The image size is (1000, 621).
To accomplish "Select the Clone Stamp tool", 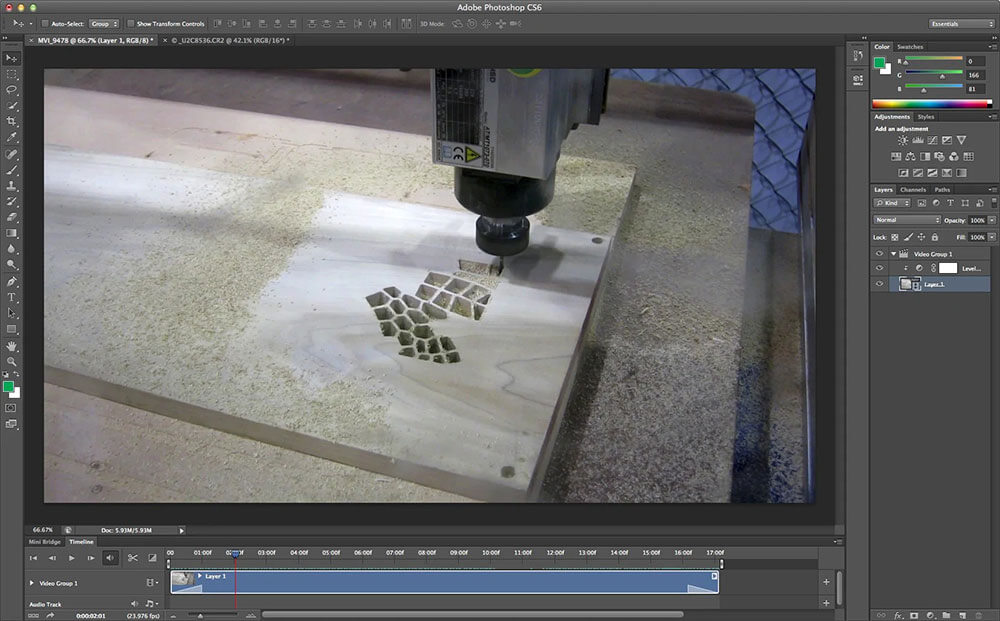I will click(11, 186).
